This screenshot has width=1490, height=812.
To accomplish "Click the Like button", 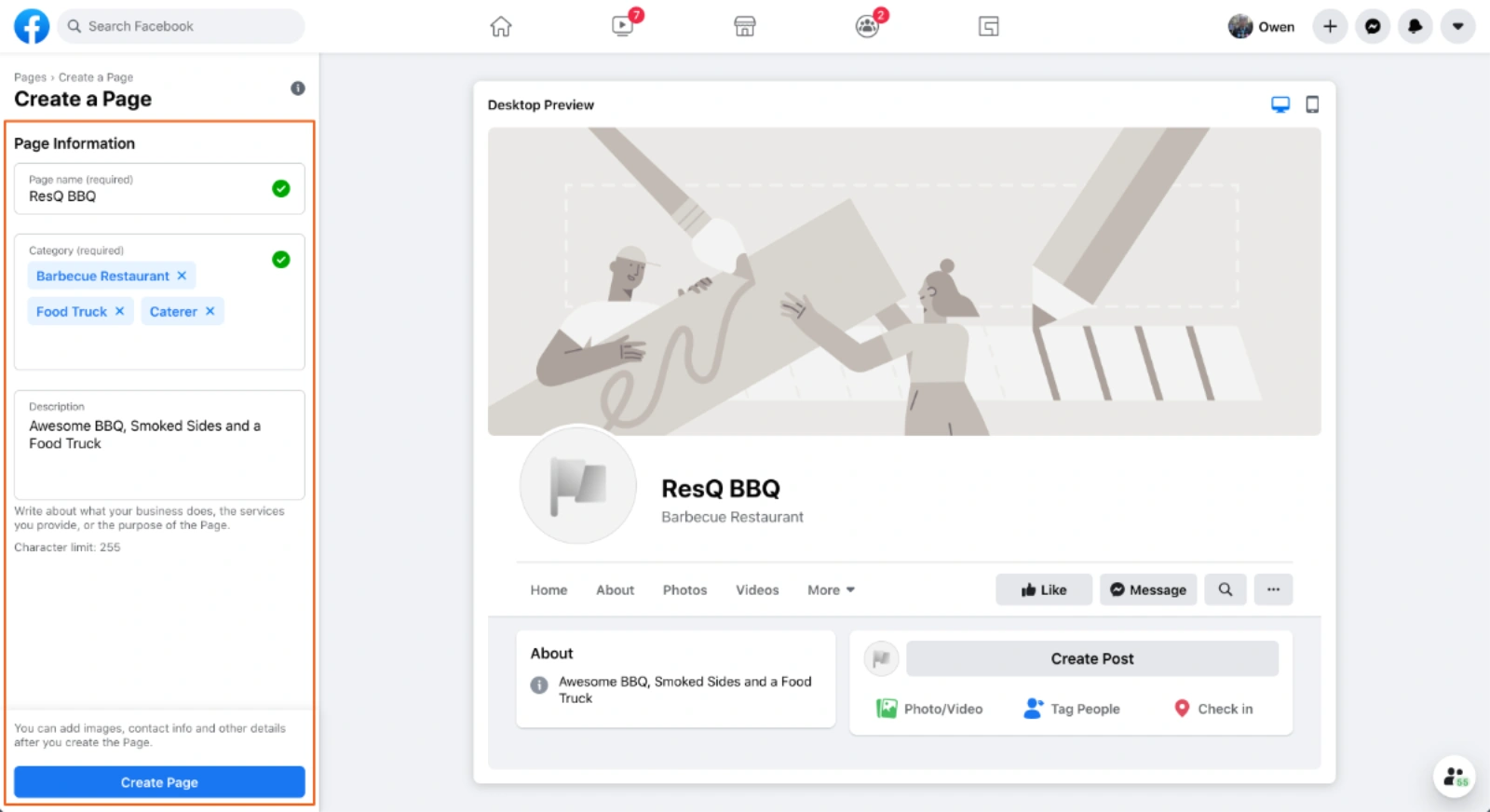I will pyautogui.click(x=1044, y=589).
